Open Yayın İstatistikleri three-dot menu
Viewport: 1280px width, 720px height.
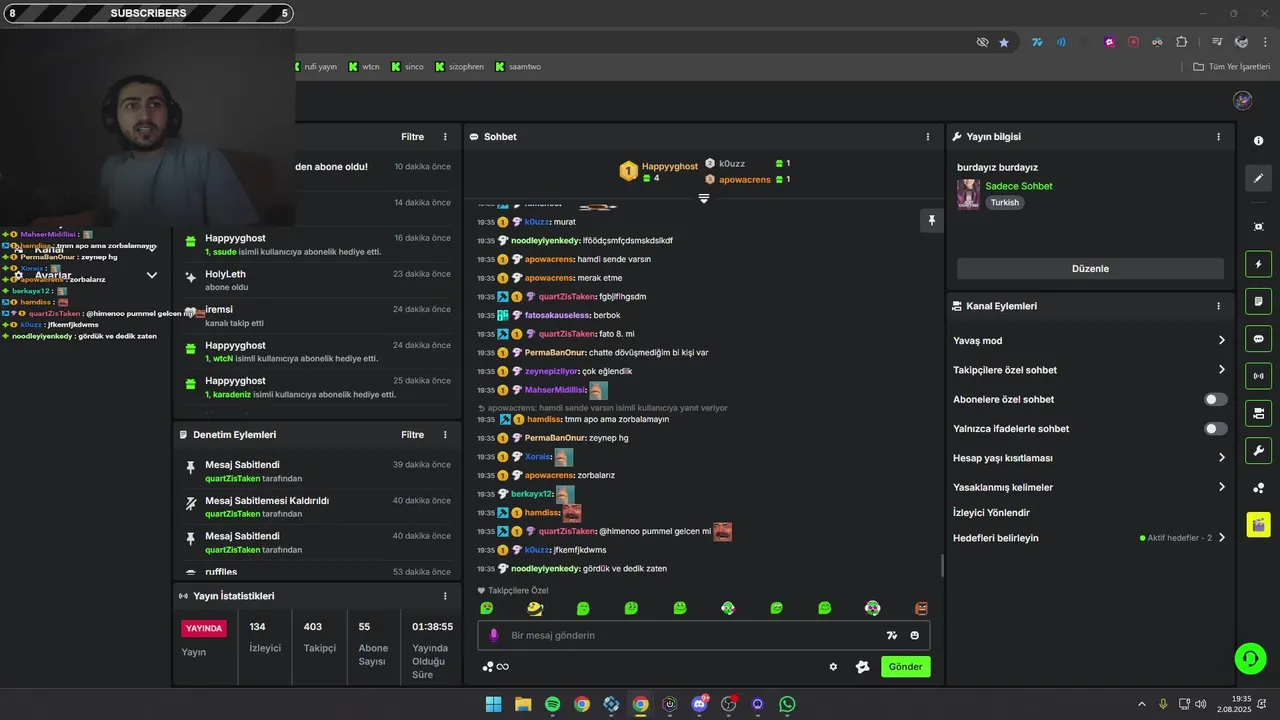(445, 596)
